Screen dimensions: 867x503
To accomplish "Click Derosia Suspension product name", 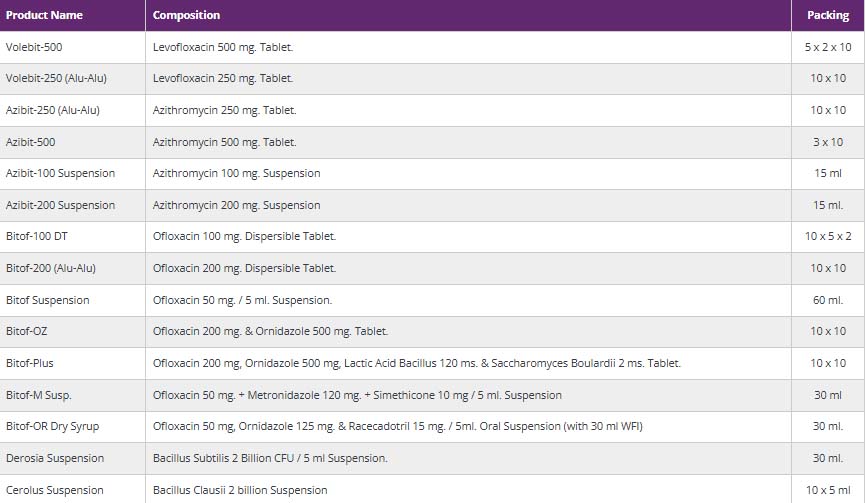I will pos(54,458).
